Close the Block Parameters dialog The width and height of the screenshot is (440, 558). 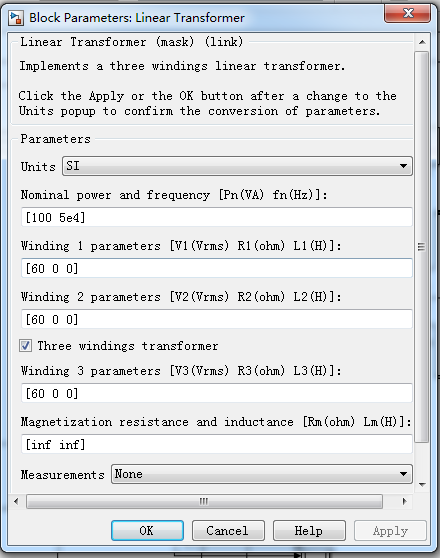point(408,14)
